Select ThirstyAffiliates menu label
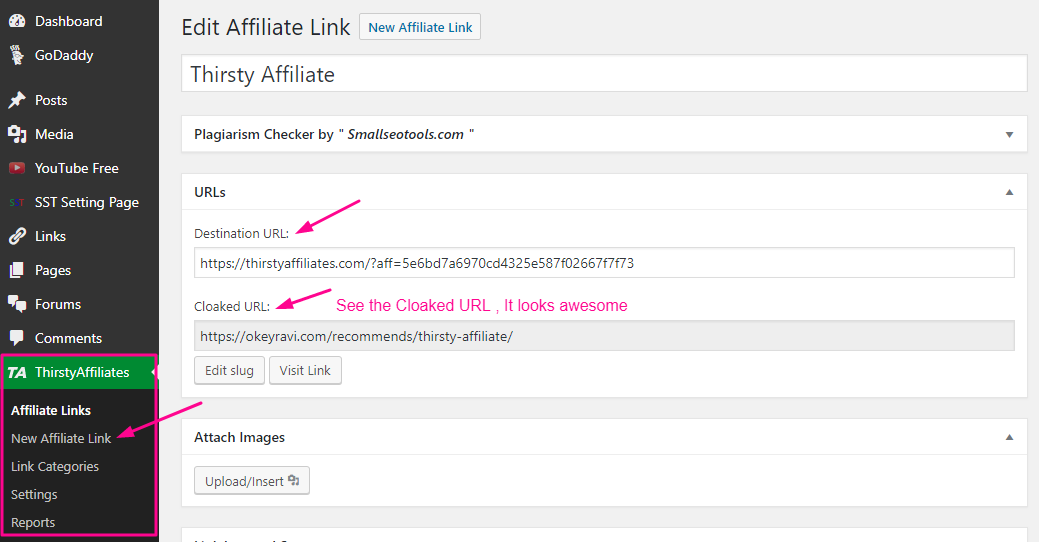Screen dimensions: 1039x542 click(x=82, y=372)
